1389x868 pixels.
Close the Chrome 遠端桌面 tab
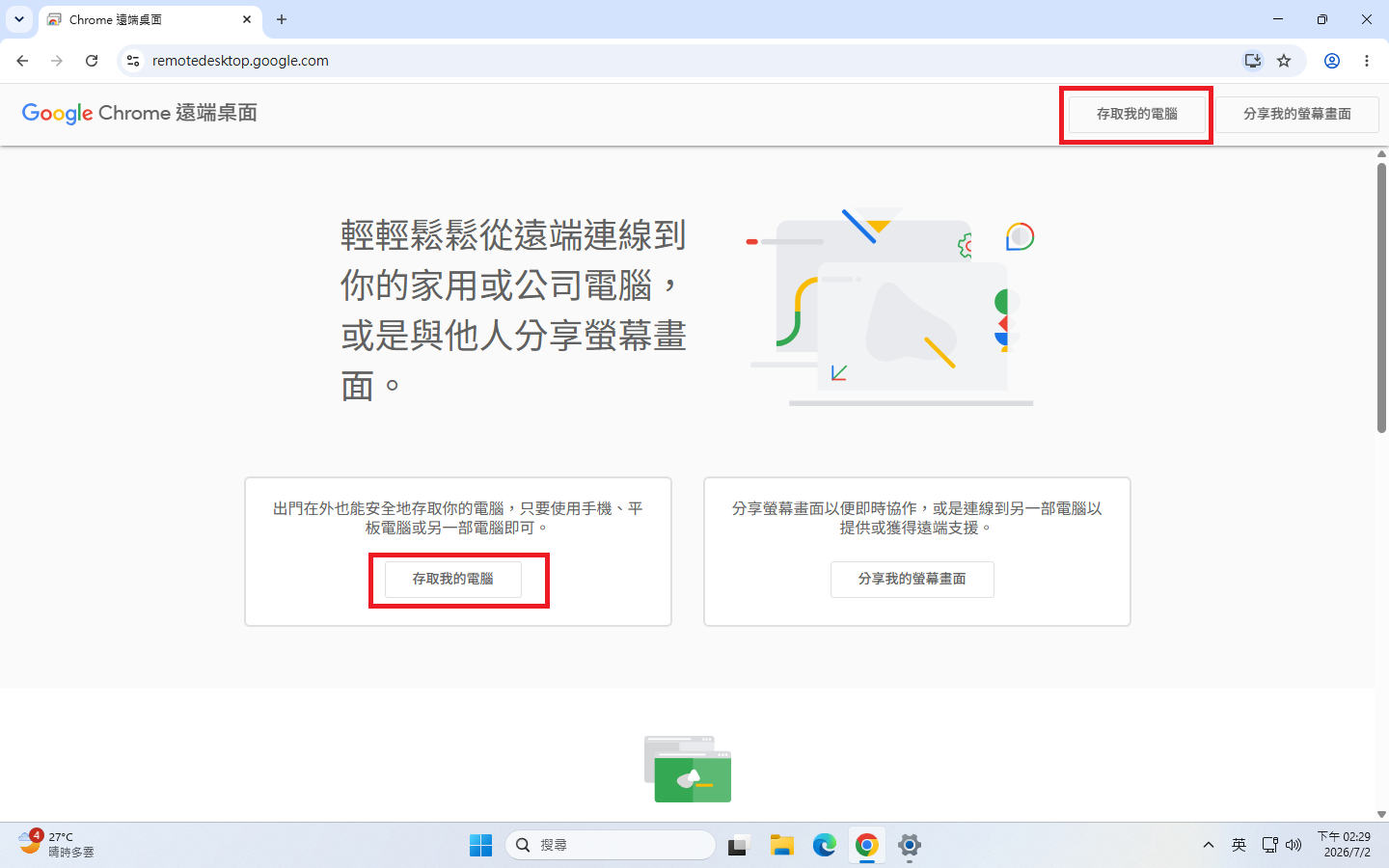pos(247,19)
